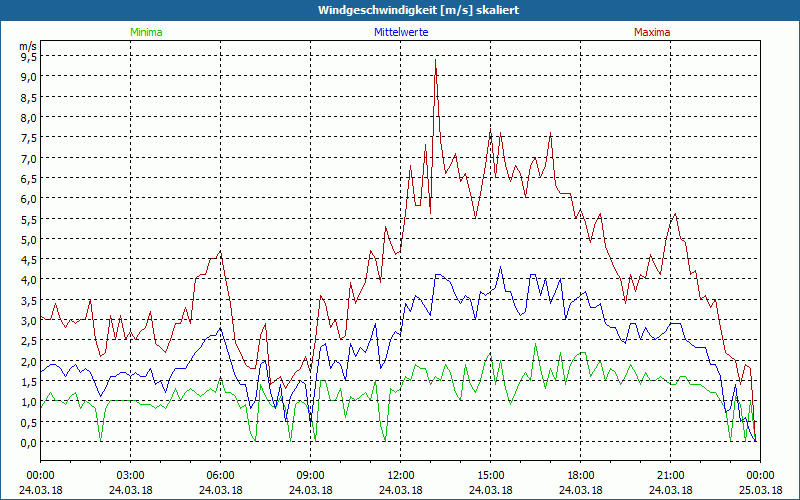Click the 2,5 y-axis tick label
The image size is (800, 500).
[28, 341]
